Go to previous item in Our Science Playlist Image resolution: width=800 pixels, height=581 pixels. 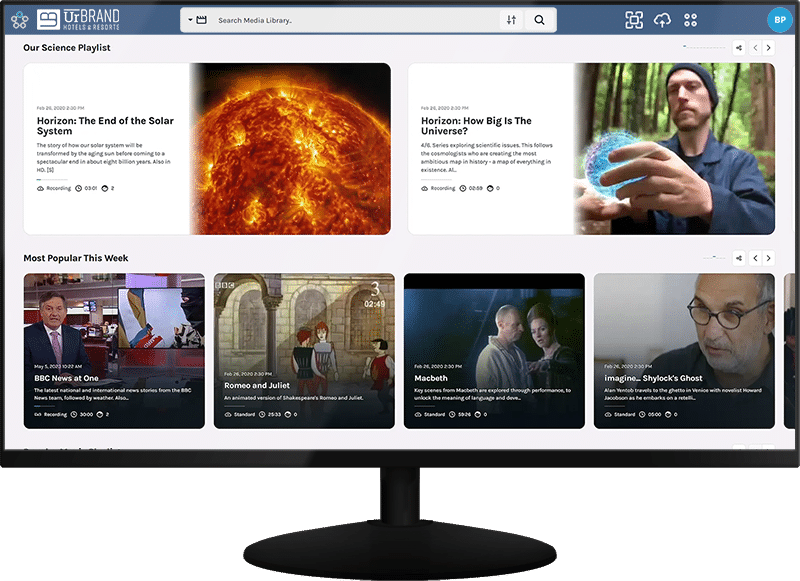tap(756, 48)
